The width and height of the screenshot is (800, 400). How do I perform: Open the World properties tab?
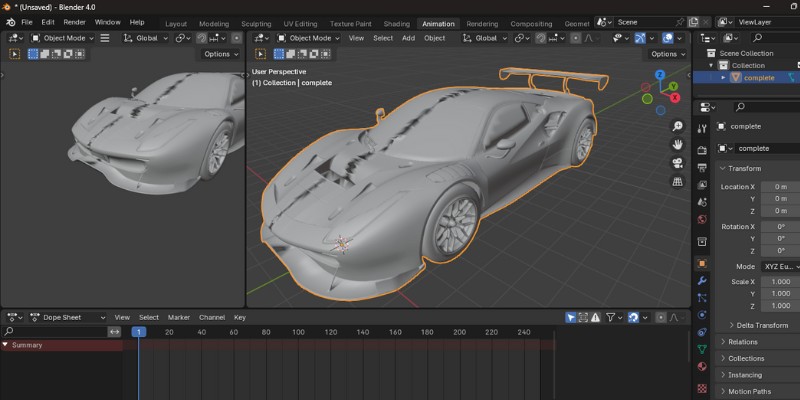[x=702, y=219]
